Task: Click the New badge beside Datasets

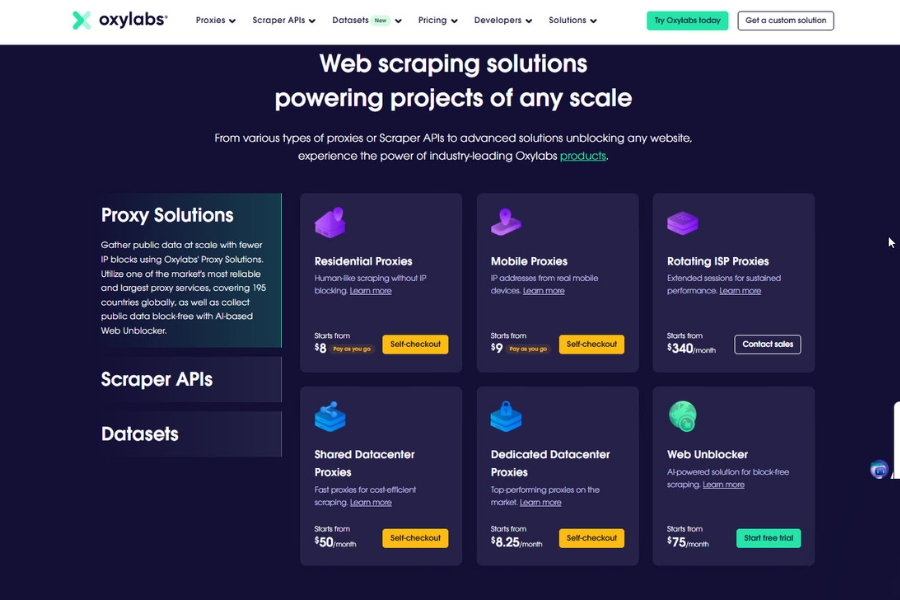Action: tap(381, 20)
